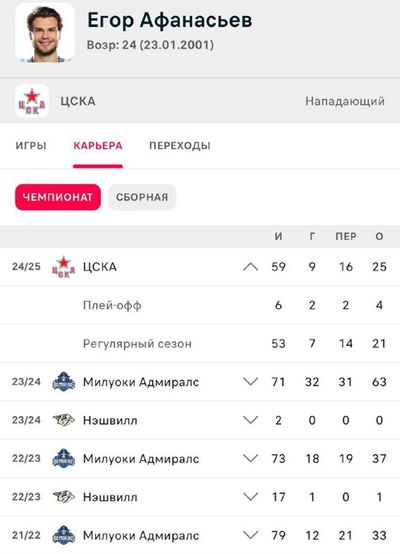Click Milwaukee Admirals logo in 22/23 row
The image size is (400, 554).
[64, 459]
